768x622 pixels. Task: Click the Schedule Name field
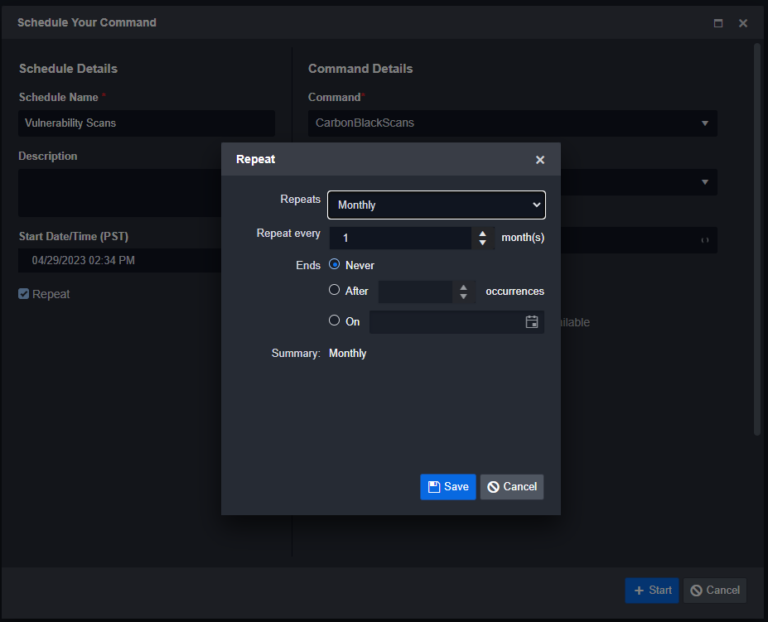click(x=146, y=123)
